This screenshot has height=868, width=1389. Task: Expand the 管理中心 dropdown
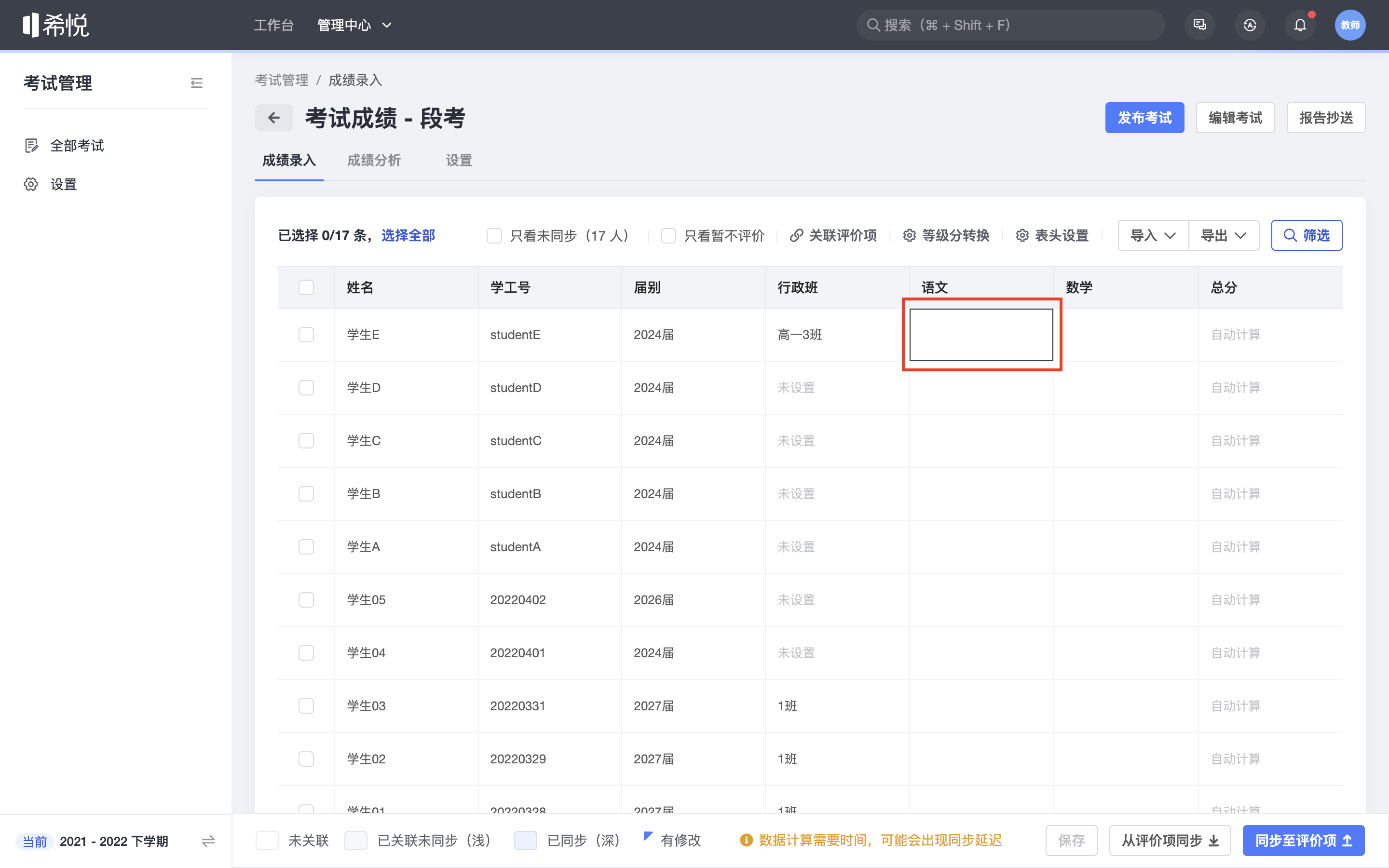pos(354,25)
